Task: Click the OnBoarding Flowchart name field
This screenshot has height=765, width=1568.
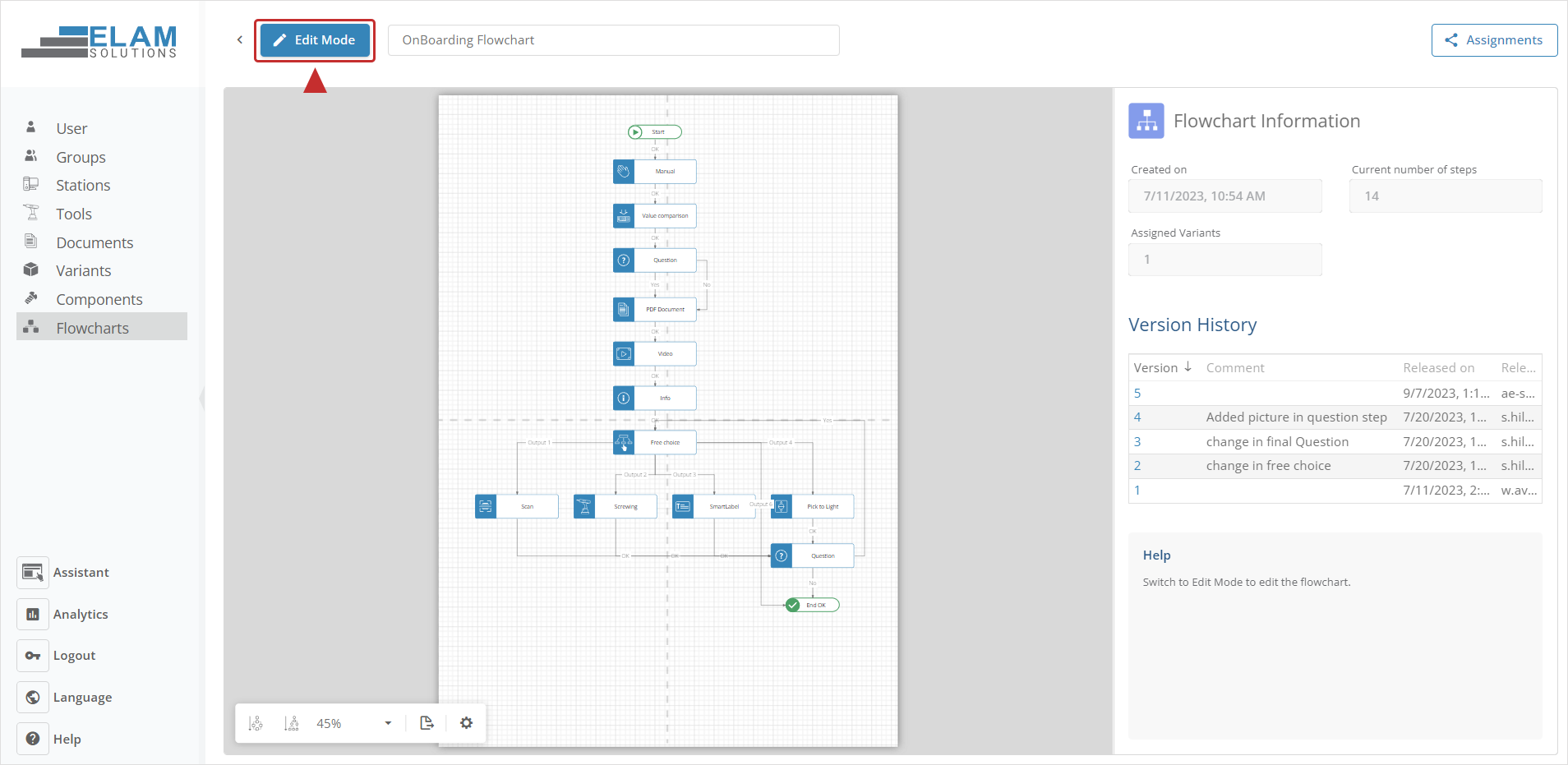Action: 612,39
